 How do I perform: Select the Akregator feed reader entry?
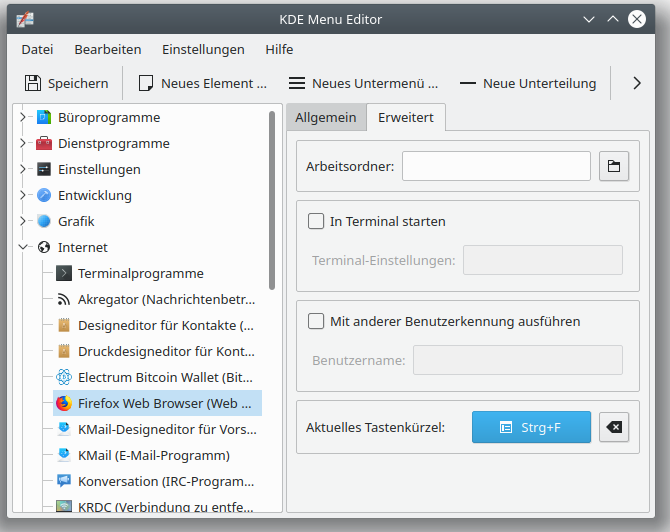[x=166, y=299]
